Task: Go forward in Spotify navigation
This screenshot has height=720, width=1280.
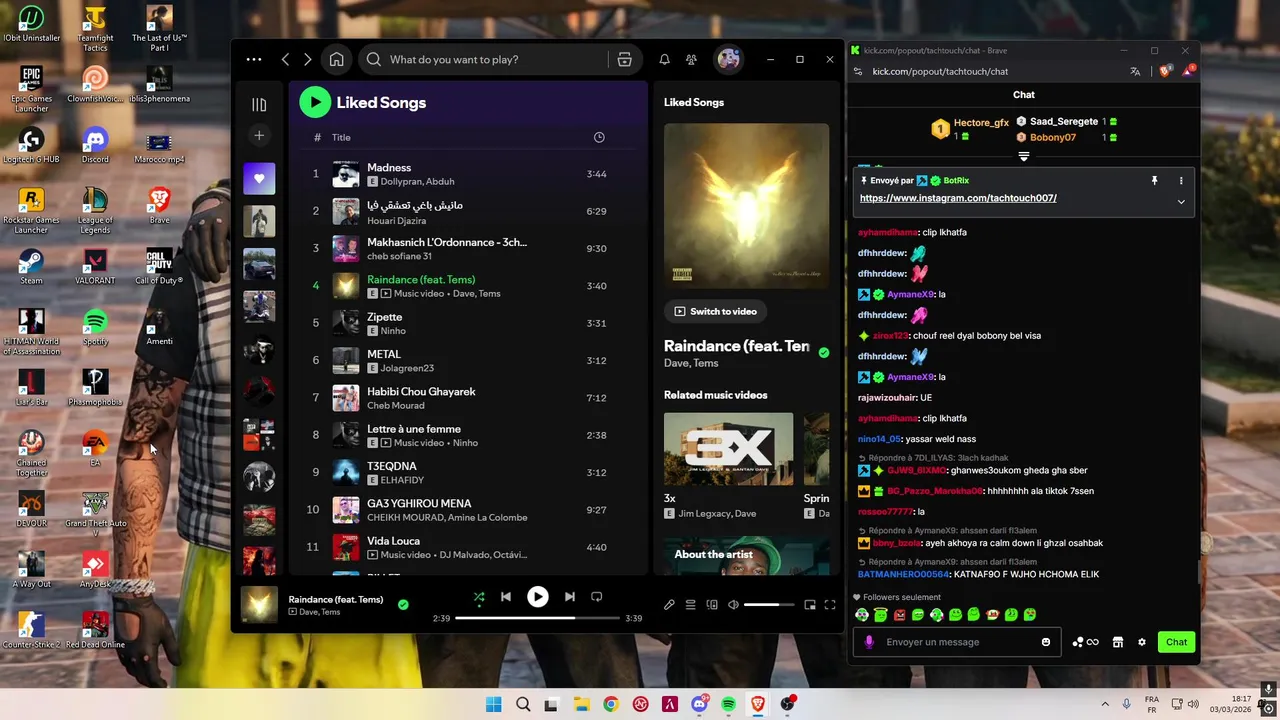Action: coord(307,59)
